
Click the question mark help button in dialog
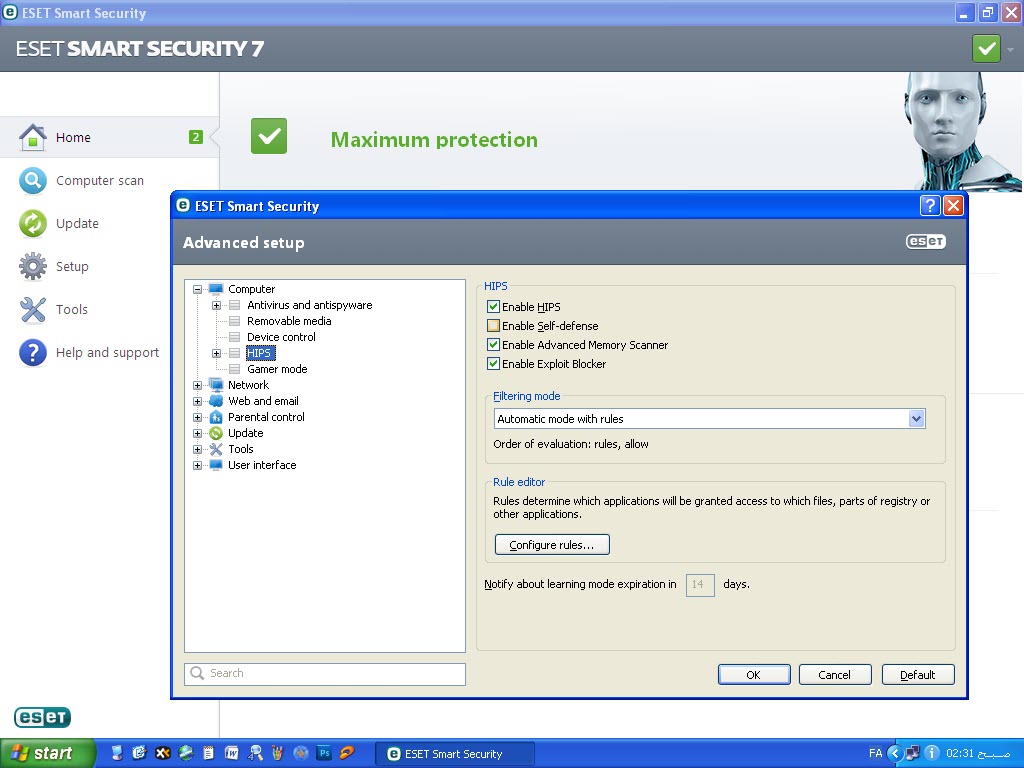(x=930, y=206)
